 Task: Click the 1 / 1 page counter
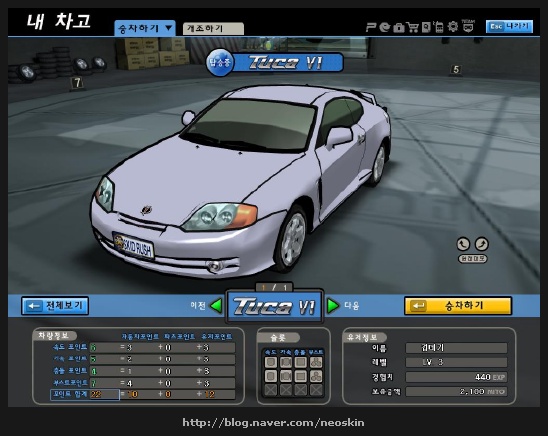(274, 288)
